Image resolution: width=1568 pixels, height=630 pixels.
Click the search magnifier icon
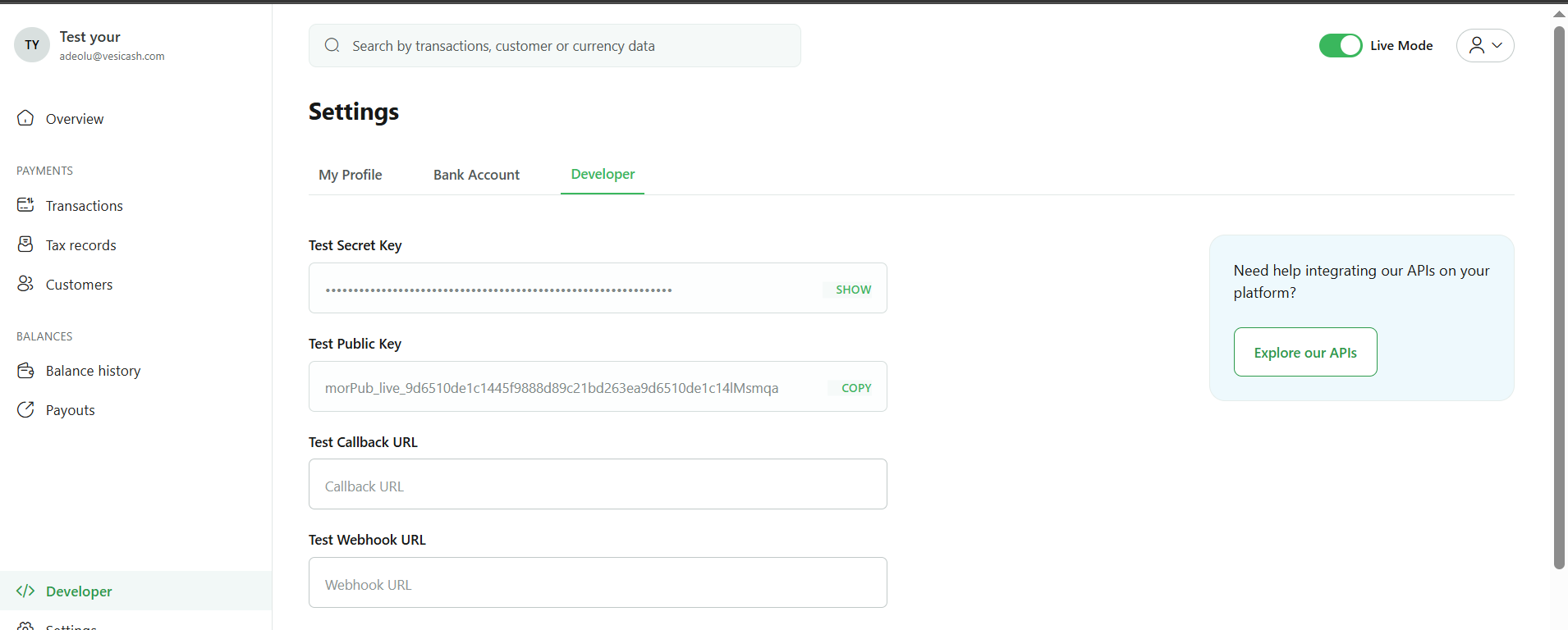[x=332, y=45]
